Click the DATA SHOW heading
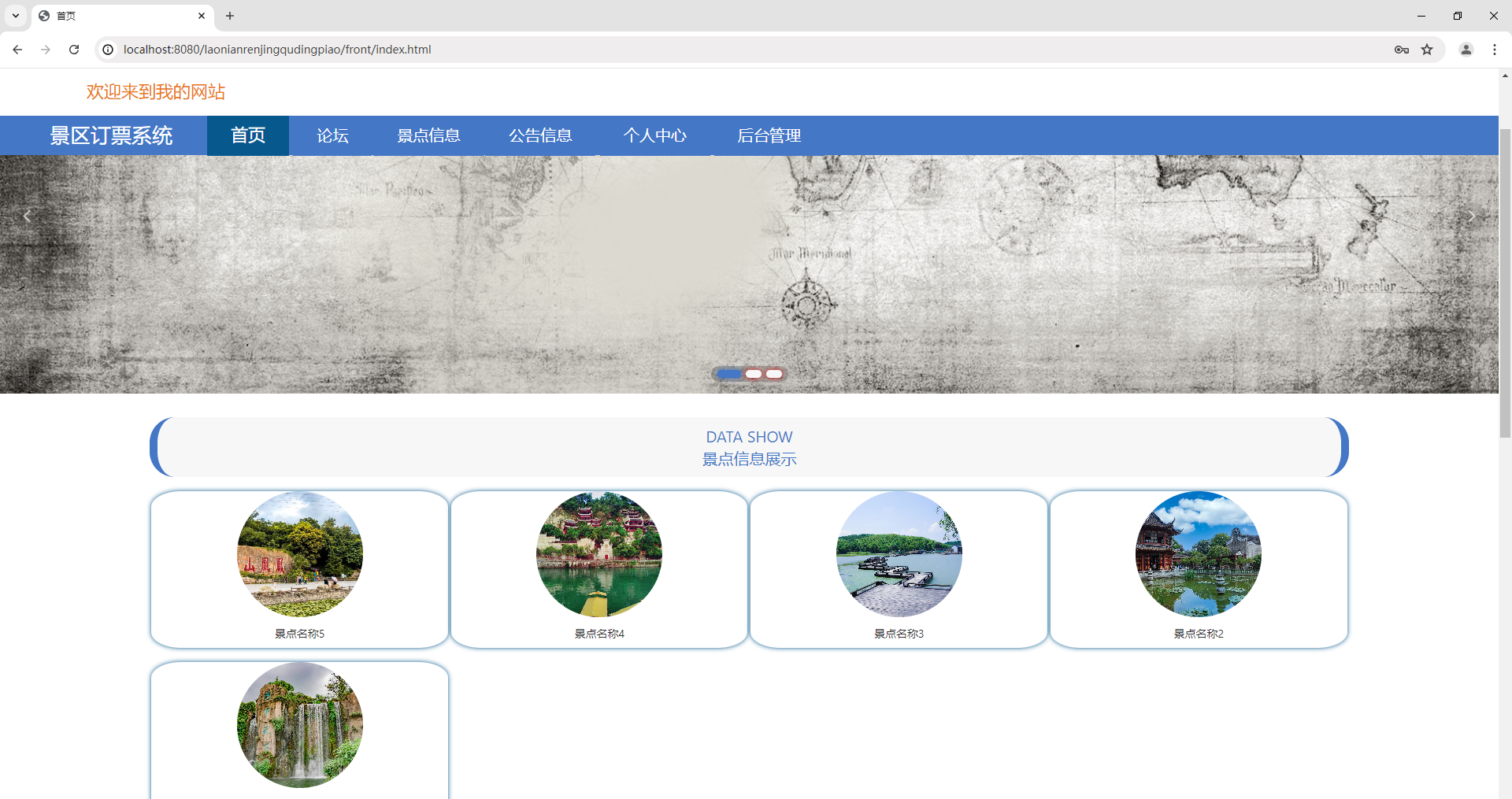The width and height of the screenshot is (1512, 799). [749, 437]
